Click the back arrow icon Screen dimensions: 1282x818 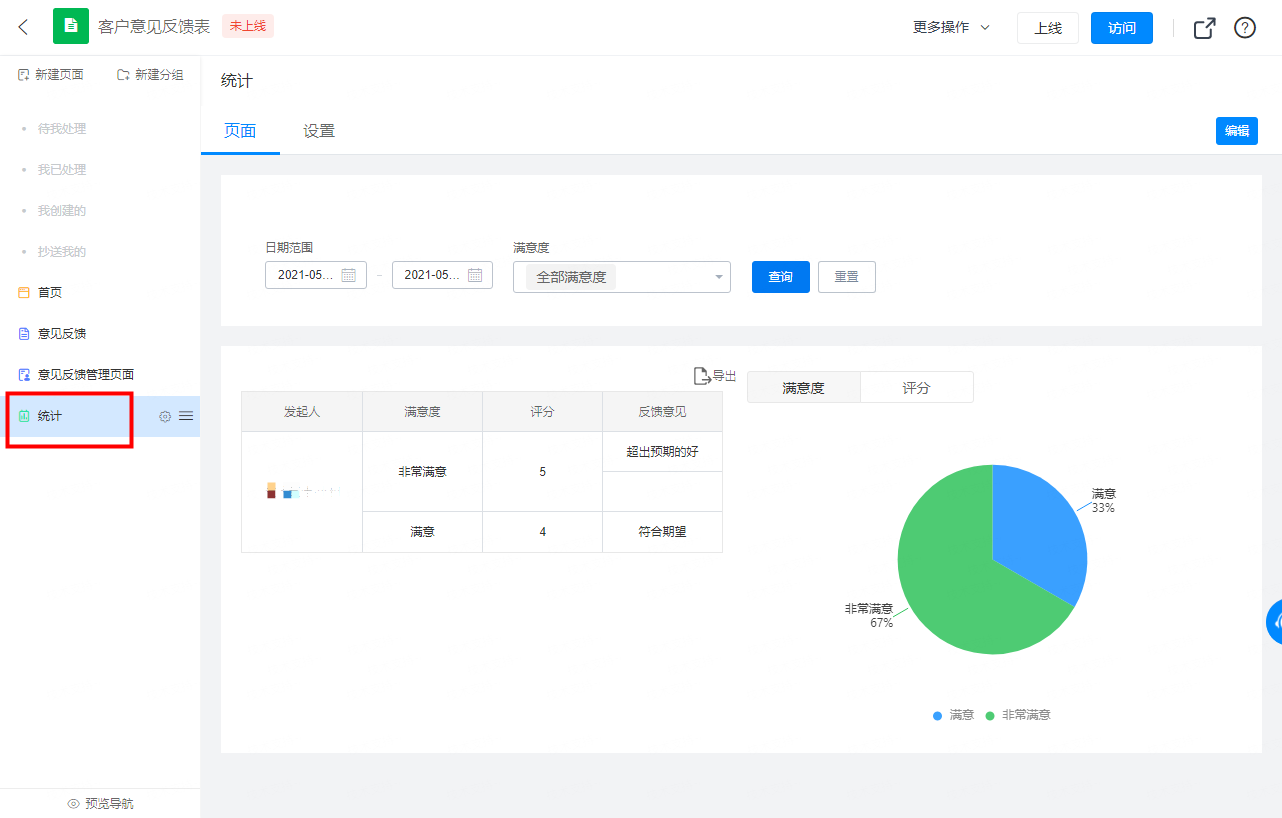point(24,27)
